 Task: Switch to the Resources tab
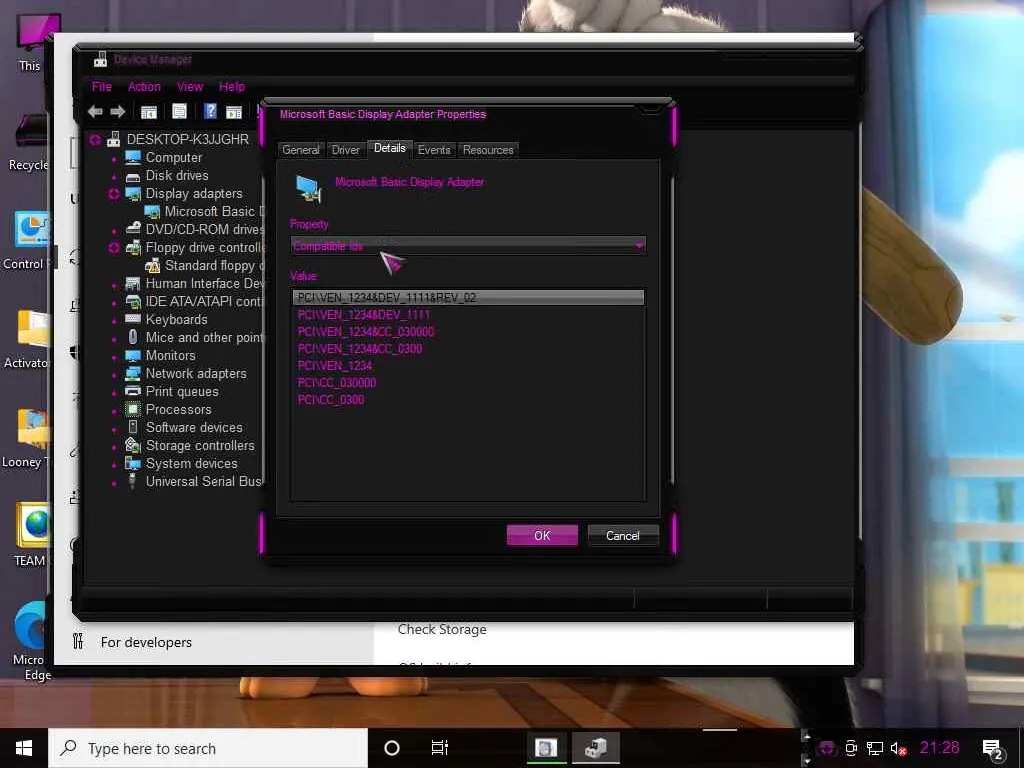coord(488,150)
